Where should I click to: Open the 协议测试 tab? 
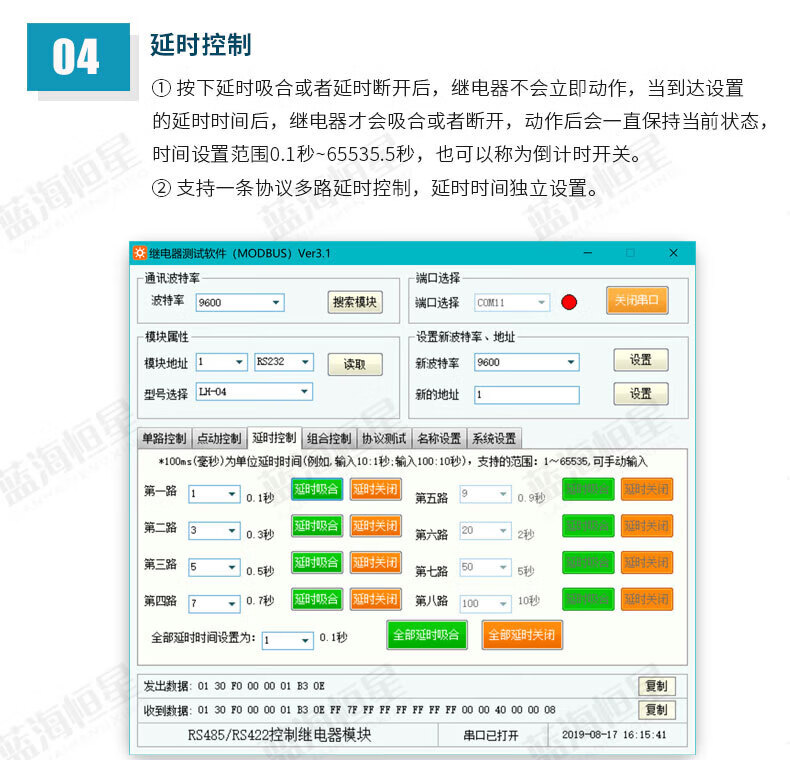pyautogui.click(x=384, y=438)
